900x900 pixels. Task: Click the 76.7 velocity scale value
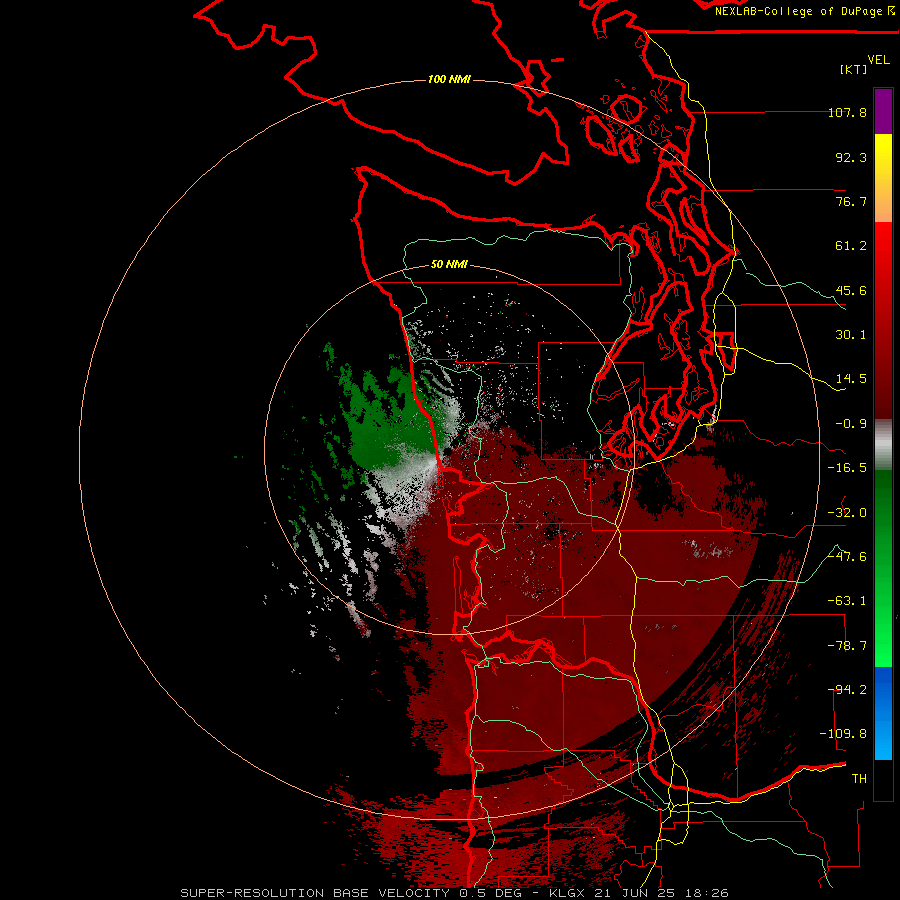[851, 201]
